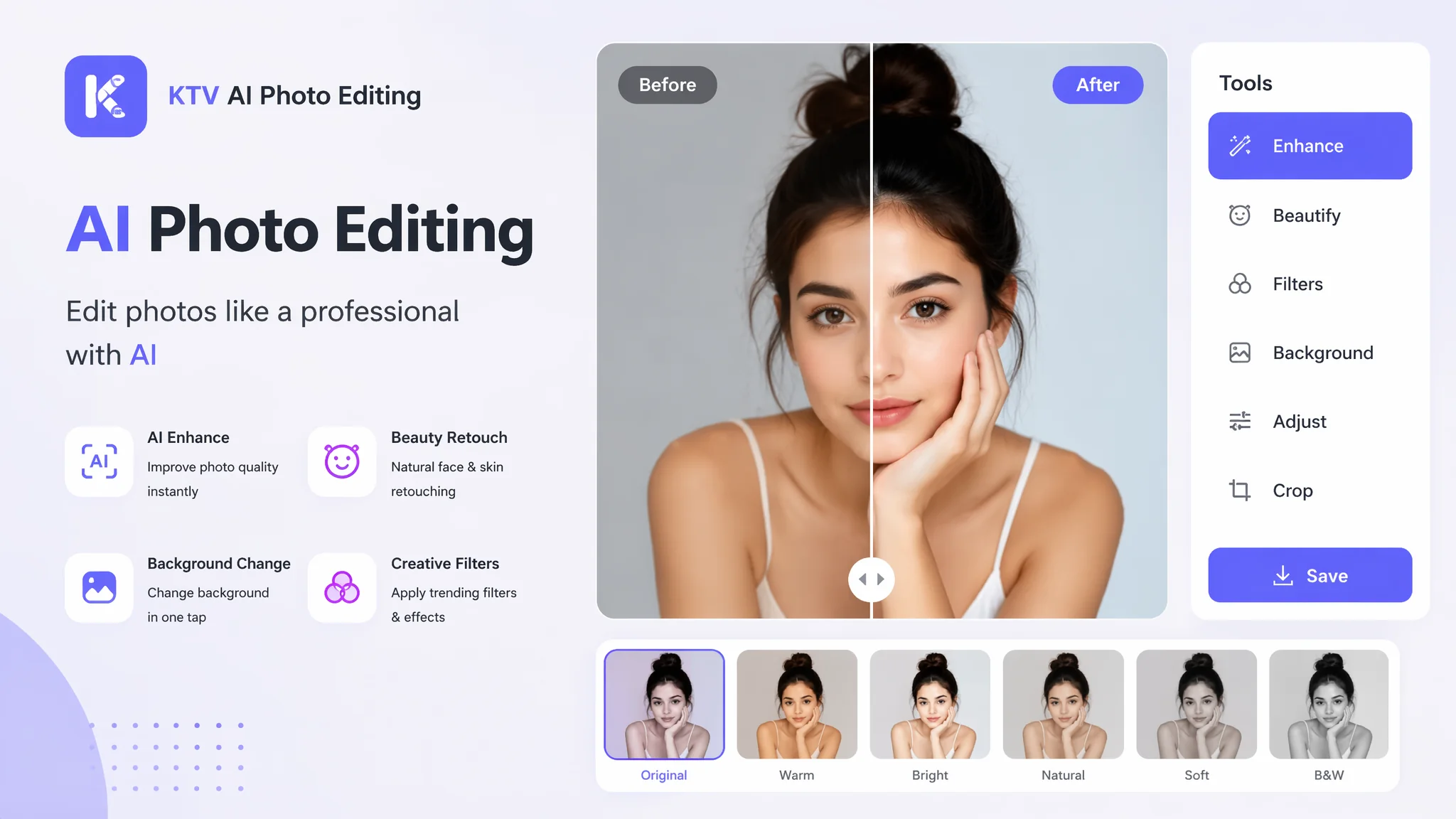Click the KTV app logo icon
This screenshot has width=1456, height=819.
coord(106,96)
